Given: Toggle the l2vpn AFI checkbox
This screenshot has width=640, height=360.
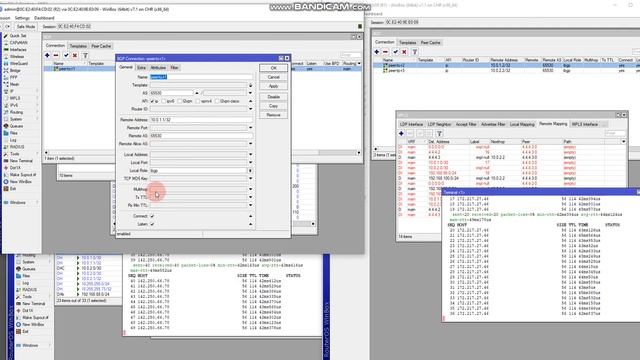Looking at the screenshot, I should (x=180, y=101).
